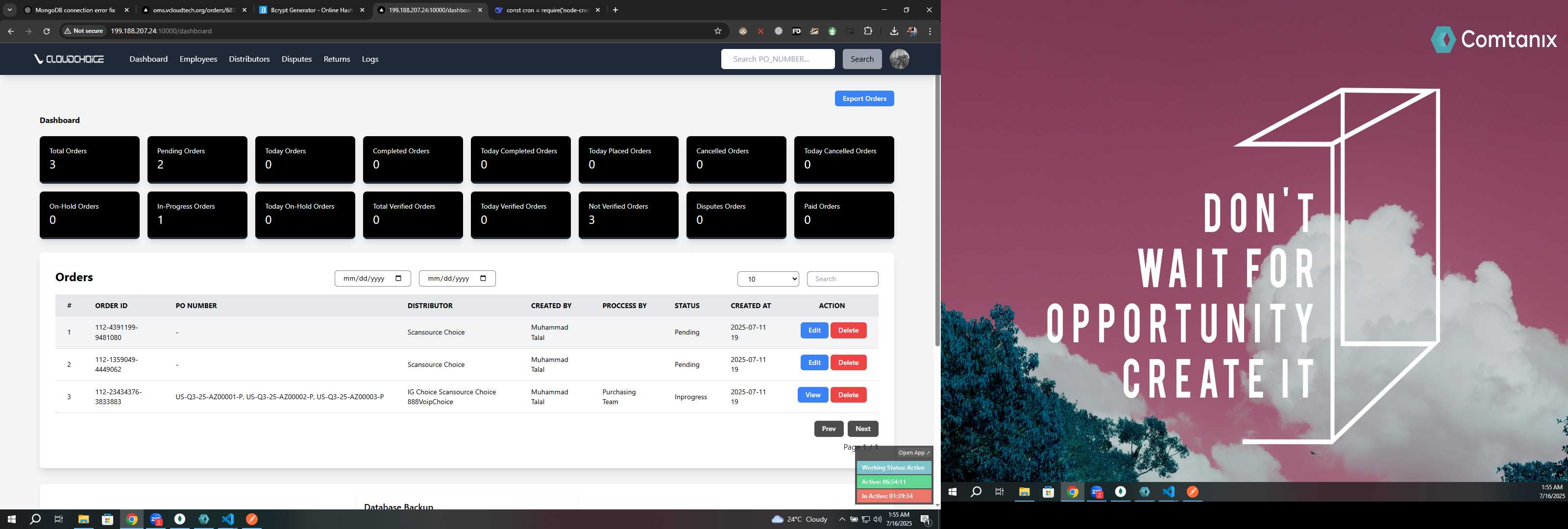Click the PO NUMBER column header
The image size is (1568, 529).
pos(196,306)
